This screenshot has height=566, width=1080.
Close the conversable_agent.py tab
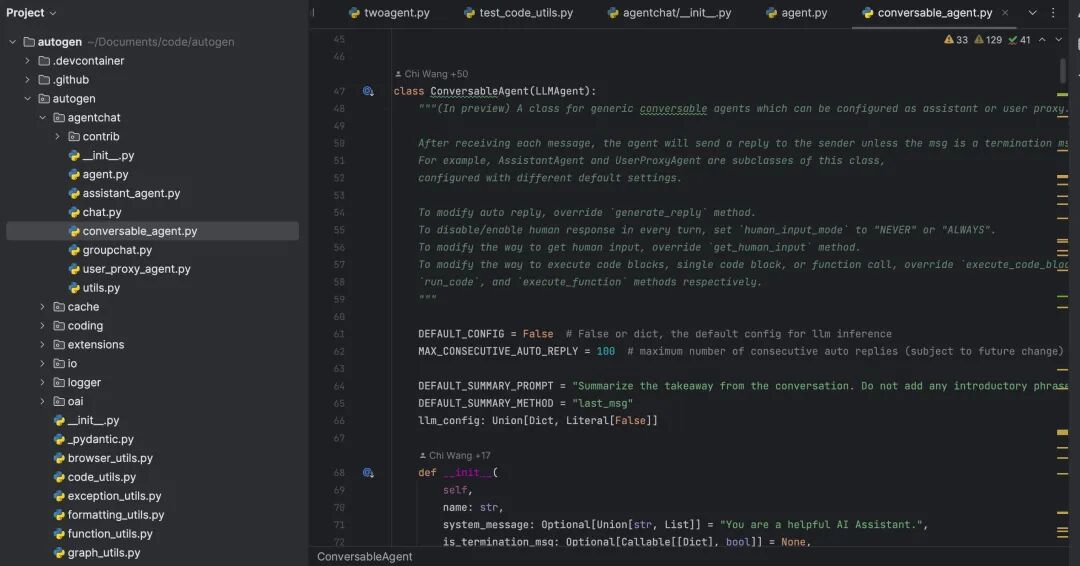click(x=1005, y=13)
